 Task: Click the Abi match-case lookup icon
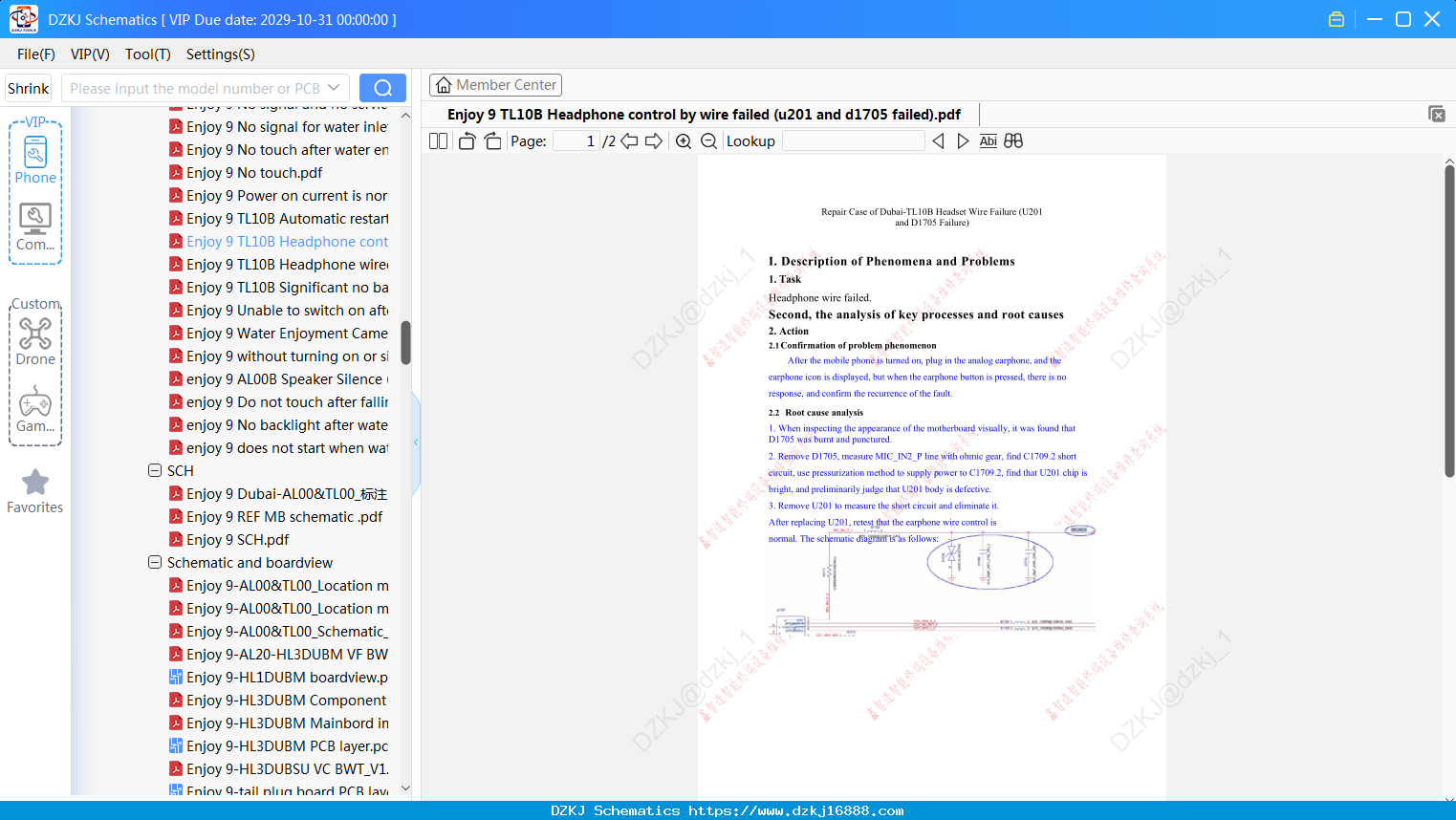pyautogui.click(x=989, y=141)
